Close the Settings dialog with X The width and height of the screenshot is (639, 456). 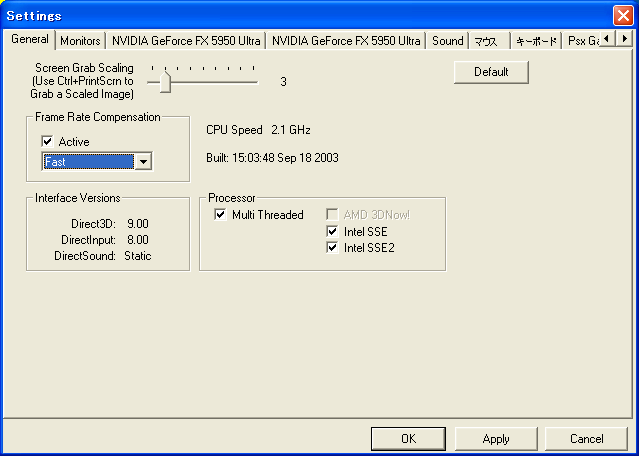622,15
